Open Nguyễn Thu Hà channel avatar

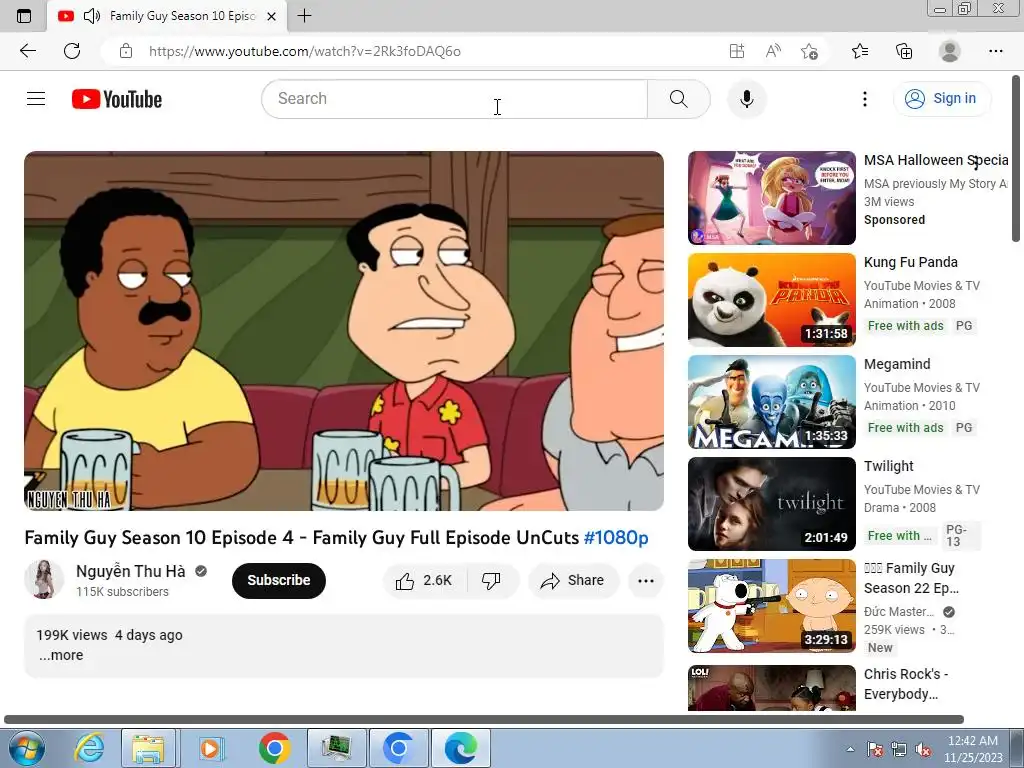click(x=44, y=579)
